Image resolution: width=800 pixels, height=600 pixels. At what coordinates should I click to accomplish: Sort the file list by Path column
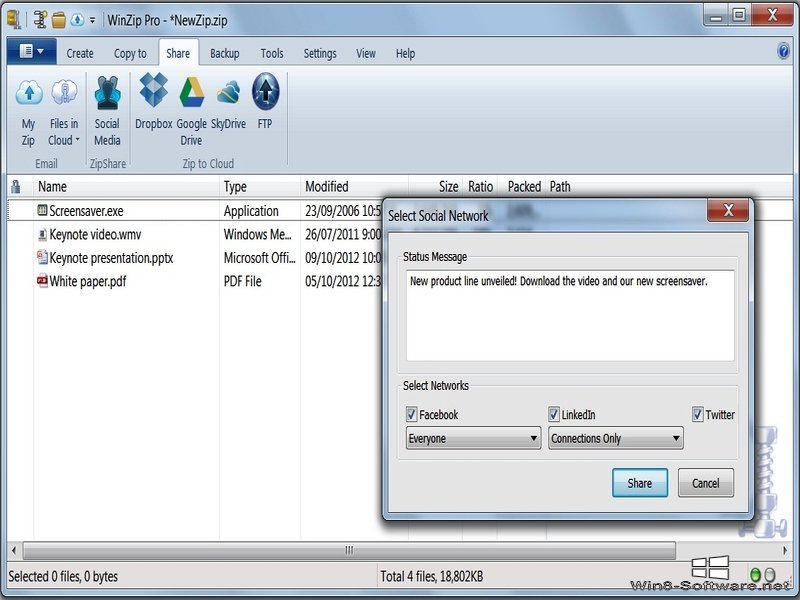tap(560, 187)
